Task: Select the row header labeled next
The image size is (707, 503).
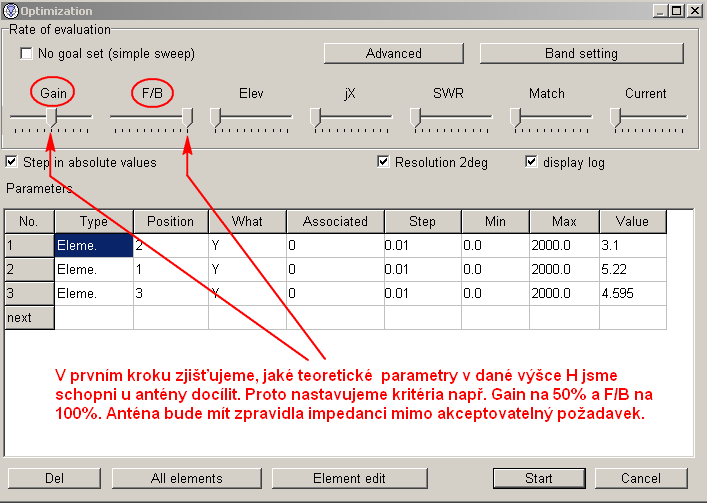Action: pos(29,317)
